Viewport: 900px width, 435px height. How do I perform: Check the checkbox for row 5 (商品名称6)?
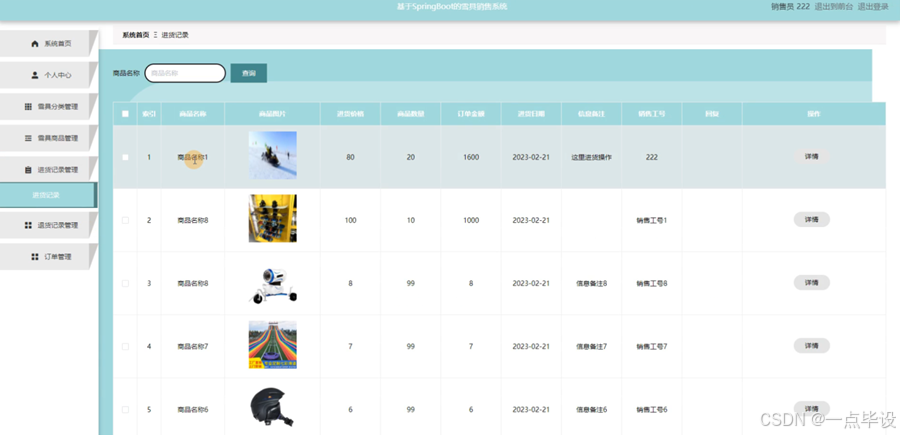(125, 410)
